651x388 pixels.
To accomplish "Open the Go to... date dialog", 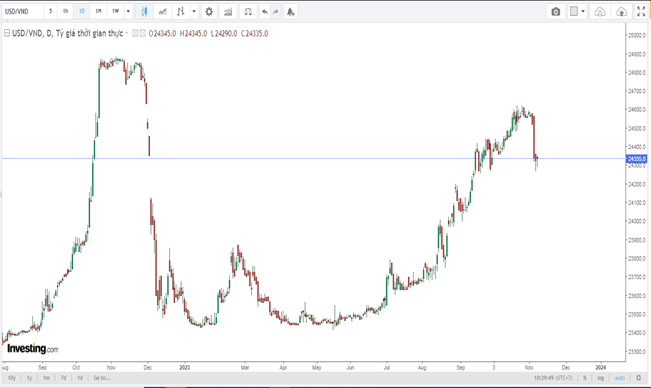I will point(102,378).
